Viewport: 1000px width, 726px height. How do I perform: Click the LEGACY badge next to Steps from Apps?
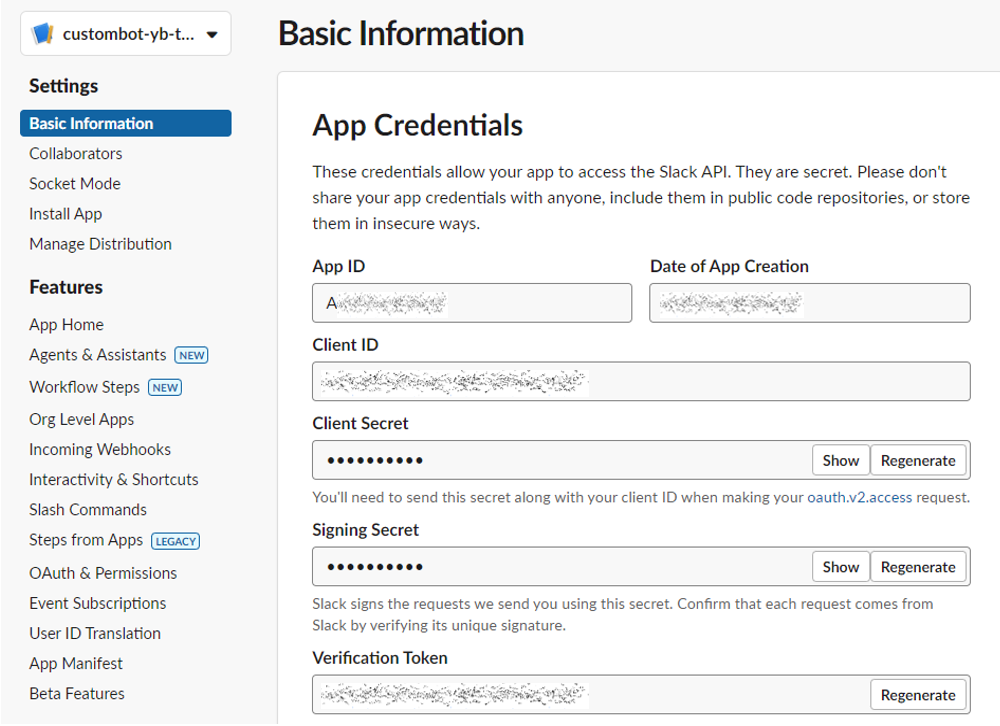click(176, 541)
